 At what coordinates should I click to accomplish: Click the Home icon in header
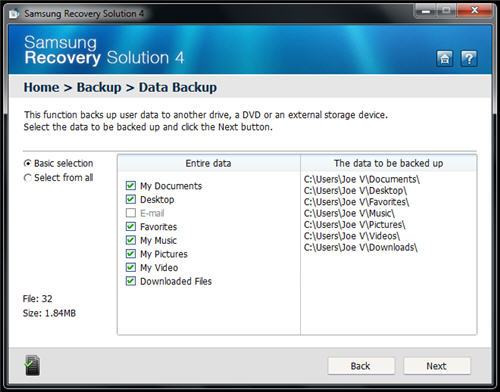coord(445,59)
